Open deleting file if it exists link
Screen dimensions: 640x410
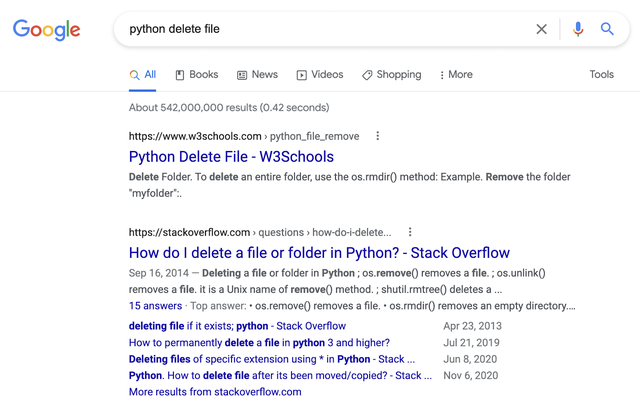pyautogui.click(x=237, y=326)
